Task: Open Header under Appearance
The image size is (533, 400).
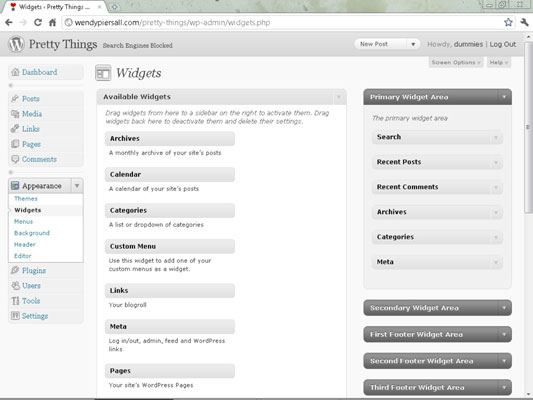Action: [x=24, y=244]
